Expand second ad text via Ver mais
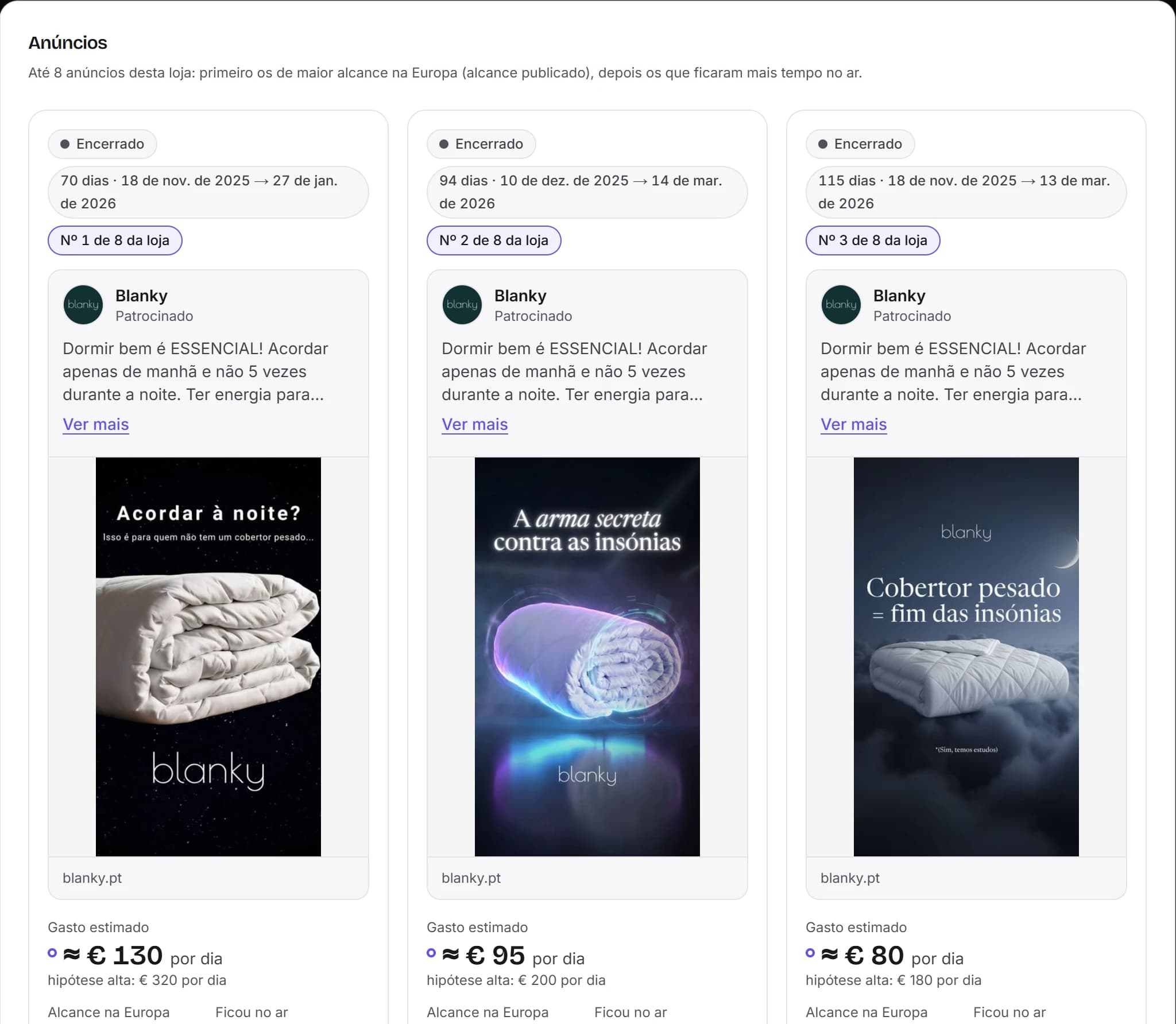Image resolution: width=1176 pixels, height=1024 pixels. [x=475, y=424]
